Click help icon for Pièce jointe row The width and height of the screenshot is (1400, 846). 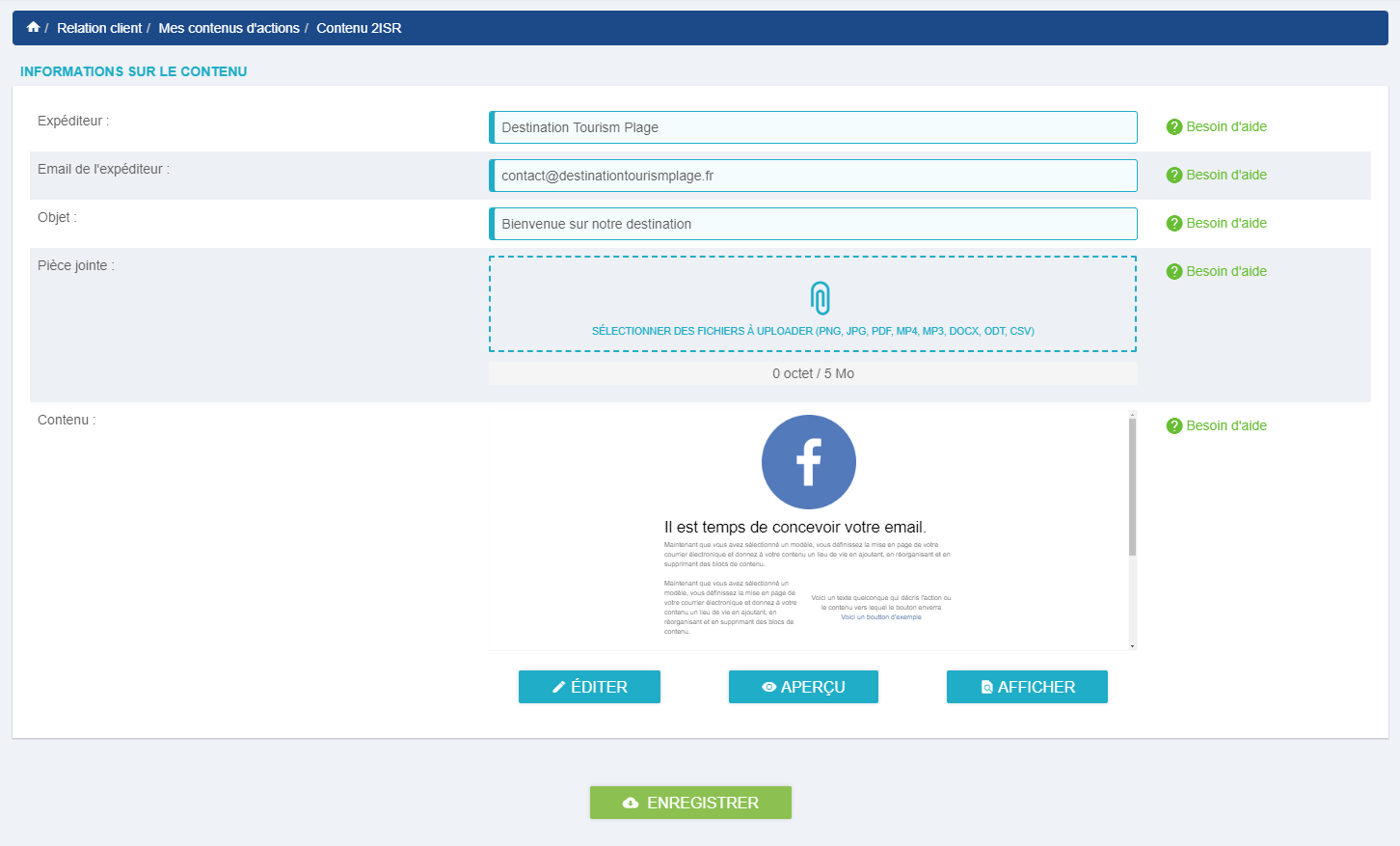[x=1173, y=272]
